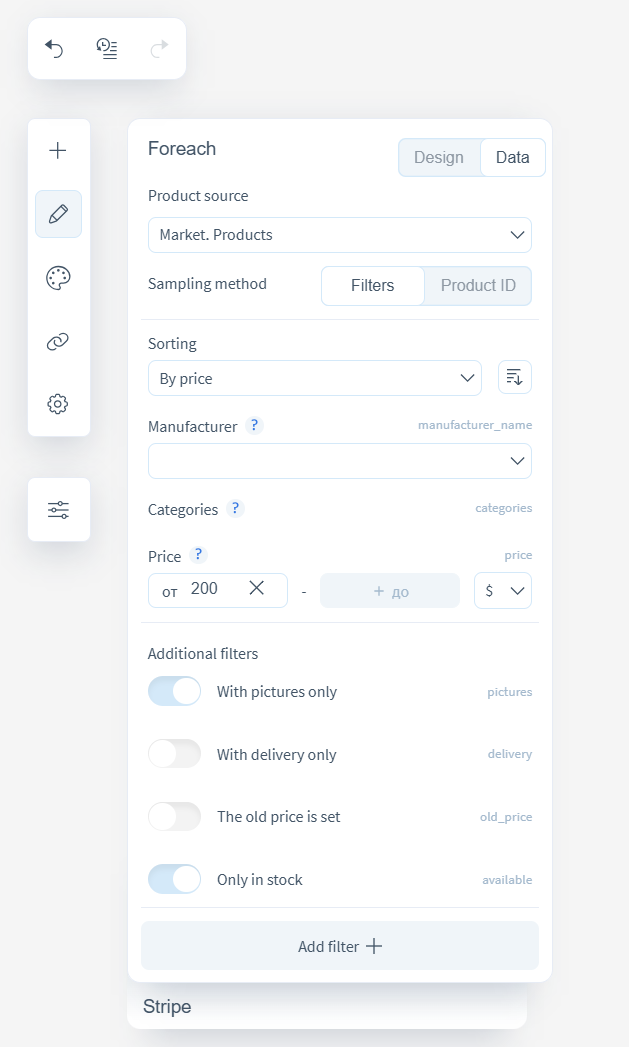Screen dimensions: 629x1047
Task: Click the link chain icon
Action: coord(58,342)
